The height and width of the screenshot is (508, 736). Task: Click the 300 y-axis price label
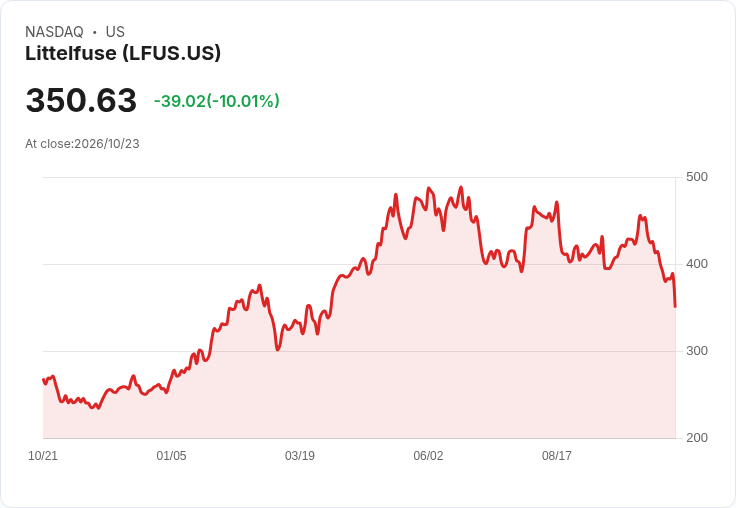click(x=697, y=351)
